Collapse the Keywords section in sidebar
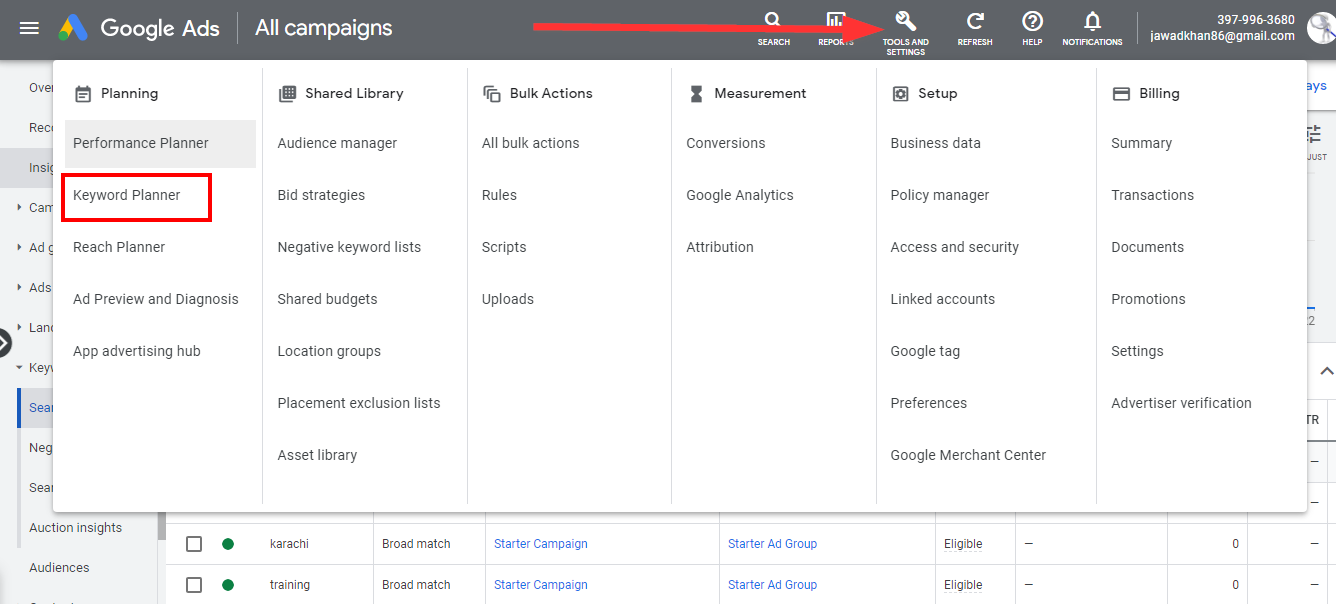The width and height of the screenshot is (1336, 604). pyautogui.click(x=19, y=368)
